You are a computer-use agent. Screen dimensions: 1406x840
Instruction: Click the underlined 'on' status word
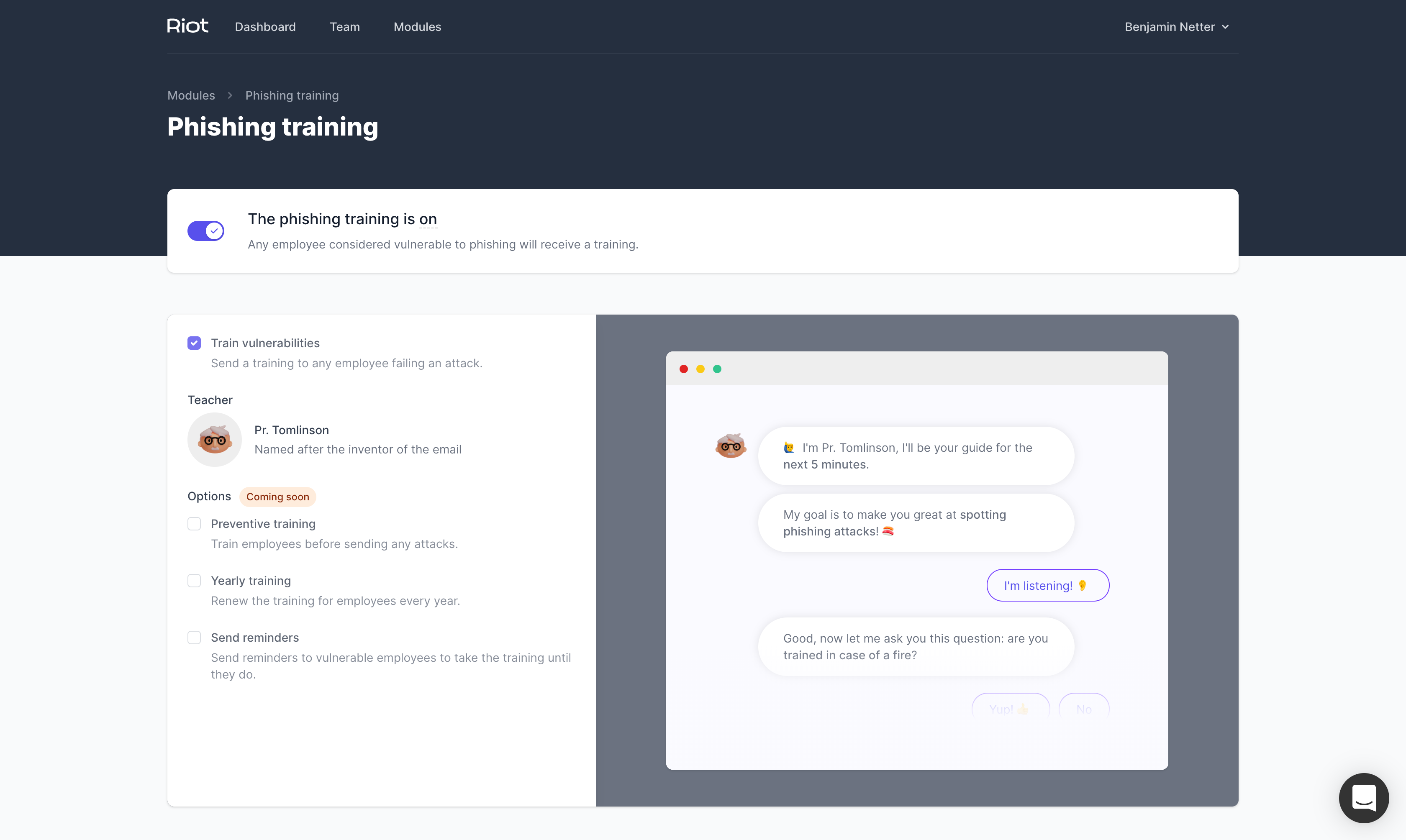428,219
